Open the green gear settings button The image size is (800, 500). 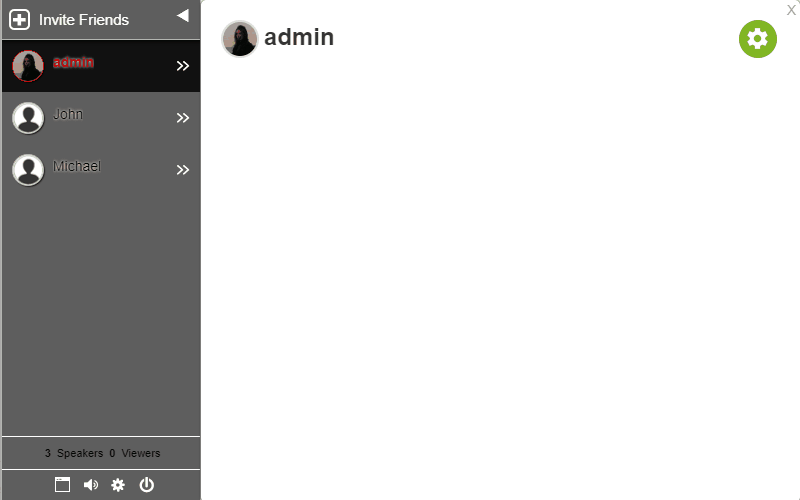pyautogui.click(x=758, y=39)
